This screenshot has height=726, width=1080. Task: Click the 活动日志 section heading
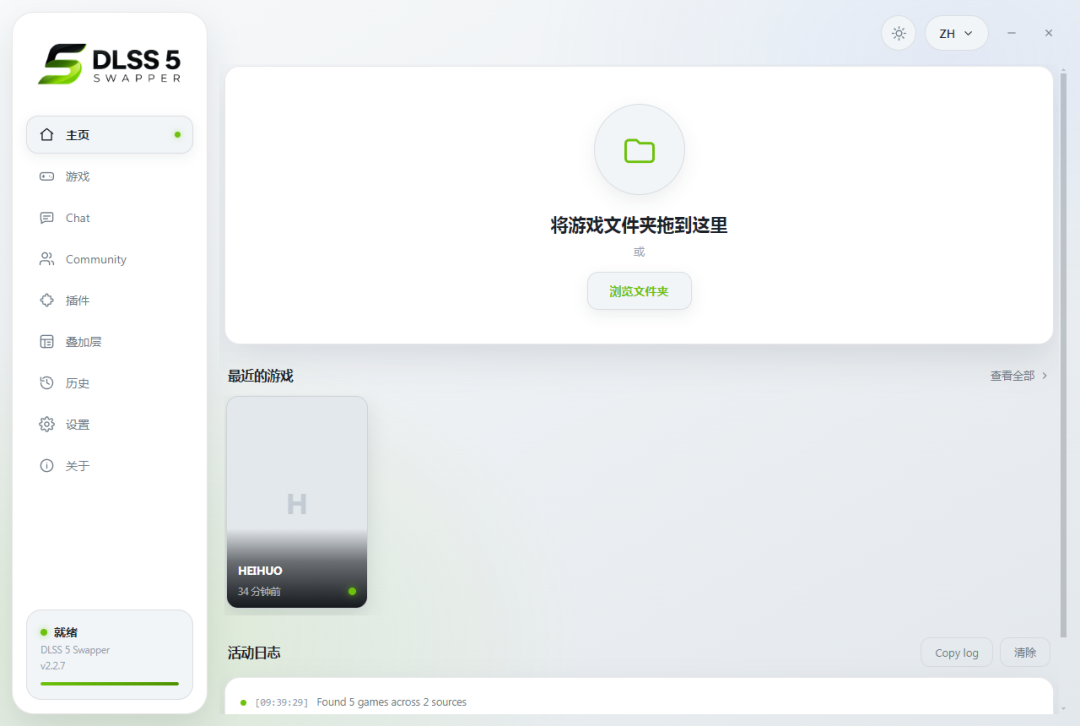click(253, 652)
